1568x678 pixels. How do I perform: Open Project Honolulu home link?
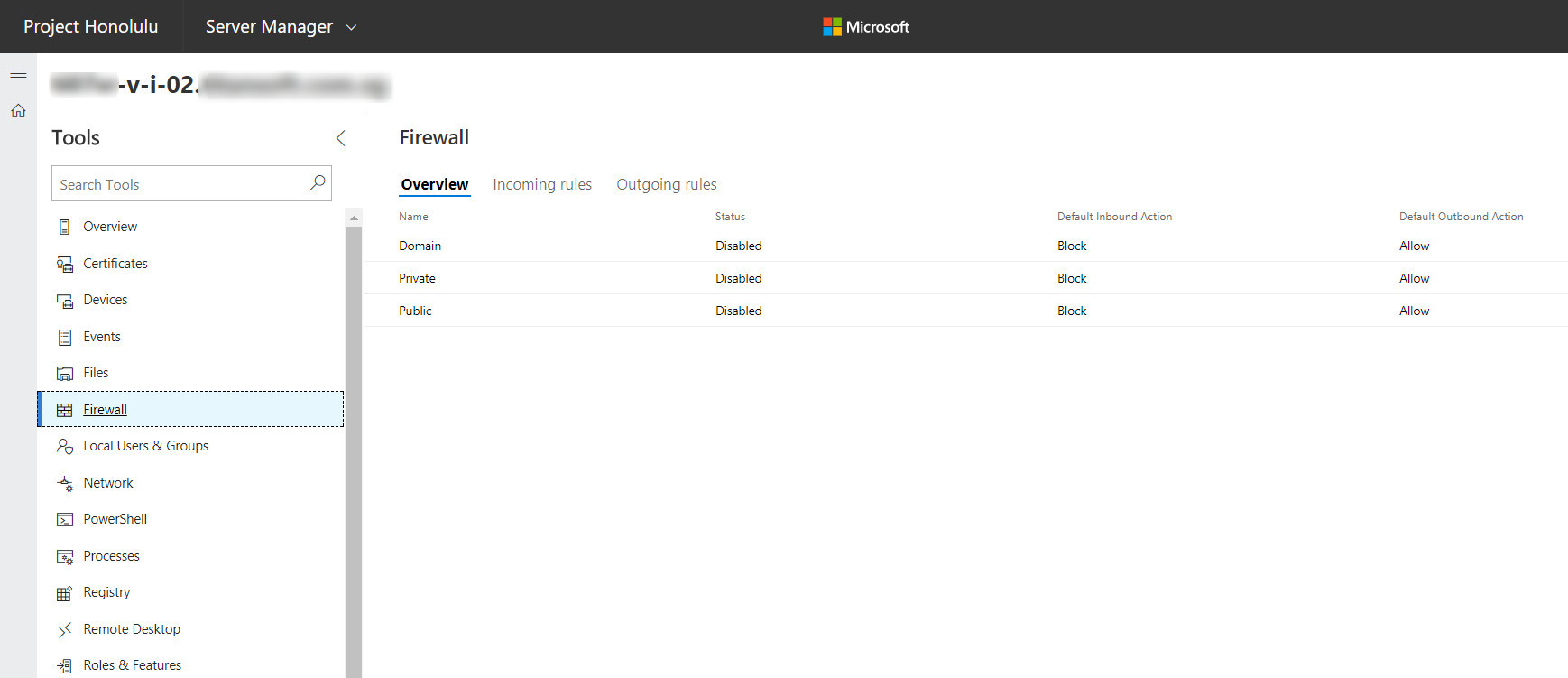(90, 27)
